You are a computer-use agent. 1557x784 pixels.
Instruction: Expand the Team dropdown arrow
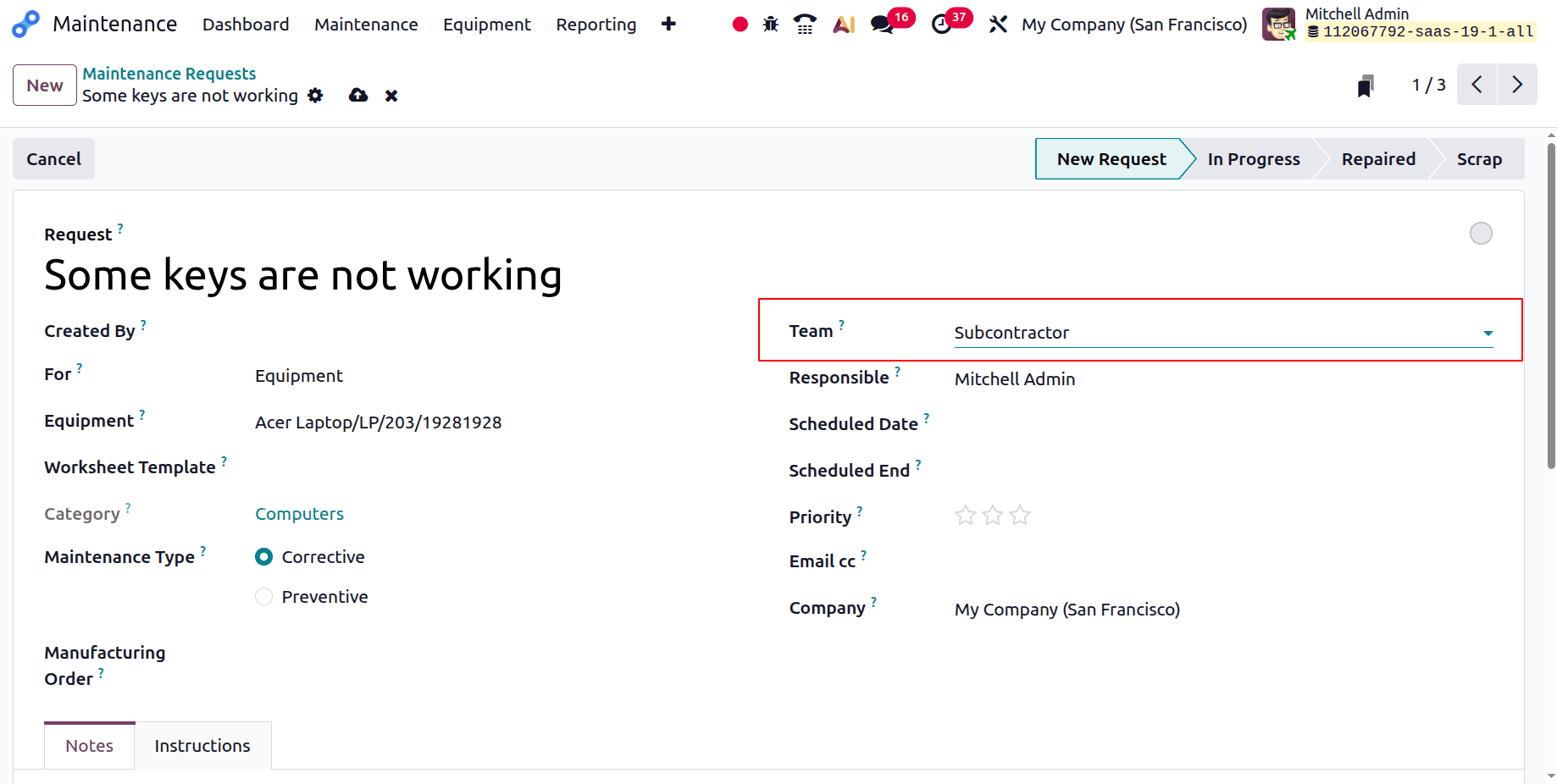click(1488, 333)
